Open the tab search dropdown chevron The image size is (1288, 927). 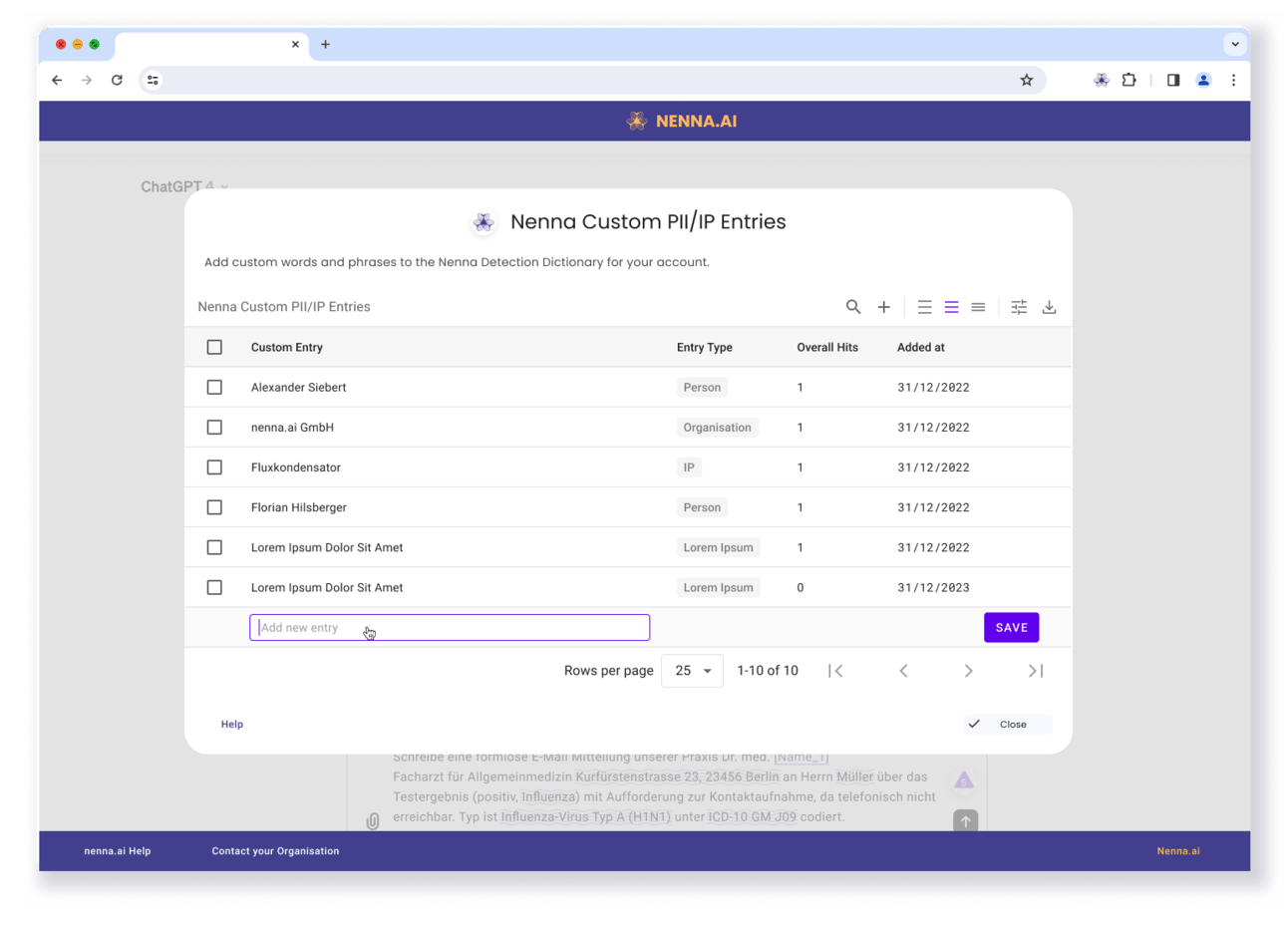[1235, 44]
